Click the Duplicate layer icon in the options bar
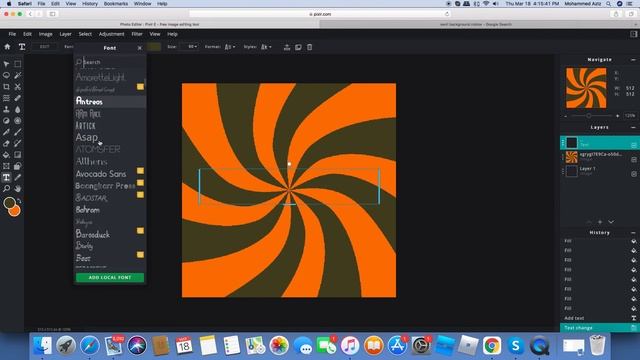The width and height of the screenshot is (640, 360). (298, 47)
